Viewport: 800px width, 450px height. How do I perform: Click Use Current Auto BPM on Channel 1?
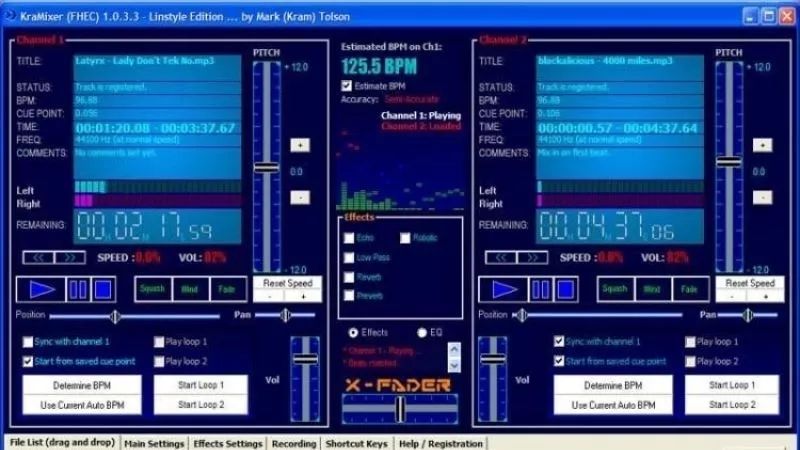82,405
